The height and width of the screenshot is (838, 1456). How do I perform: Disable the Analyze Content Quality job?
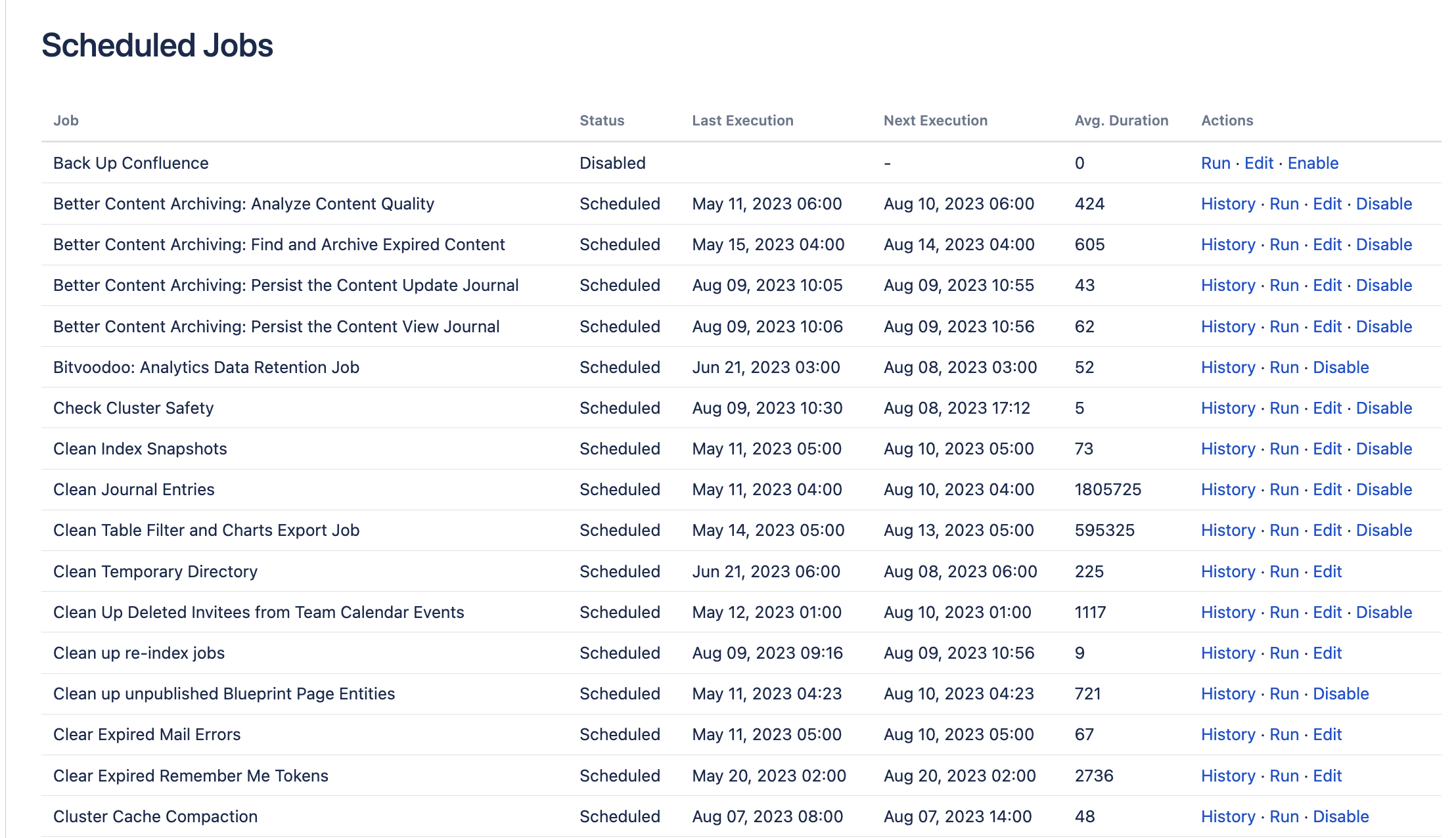coord(1384,204)
